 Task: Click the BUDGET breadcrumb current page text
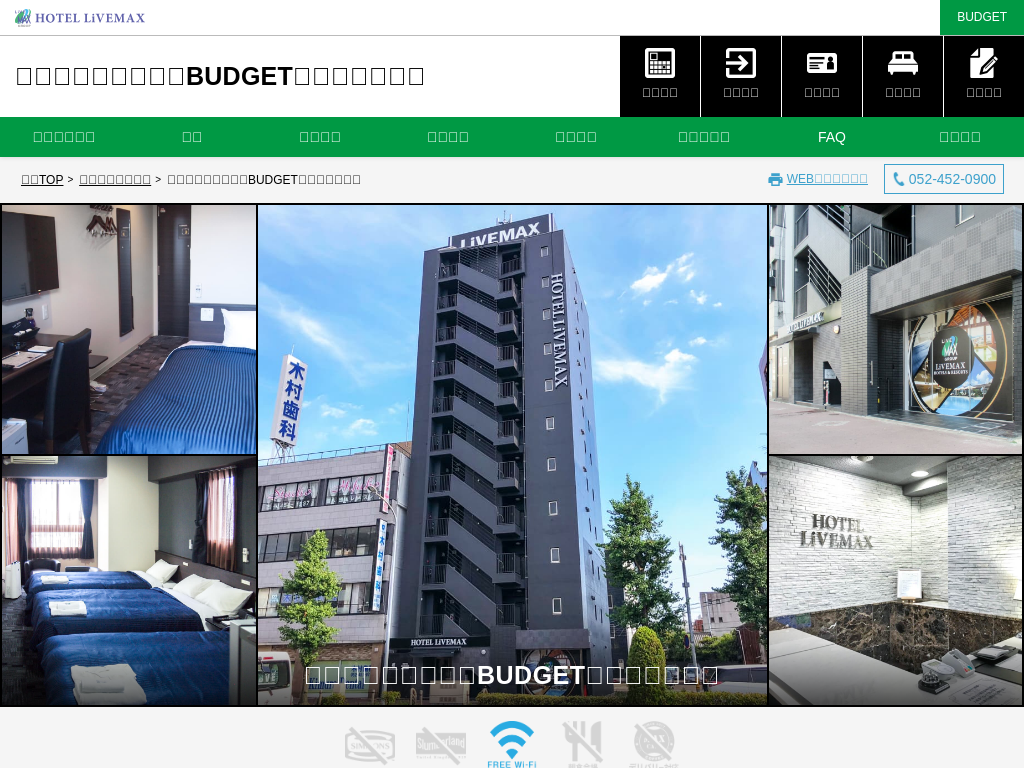coord(264,180)
